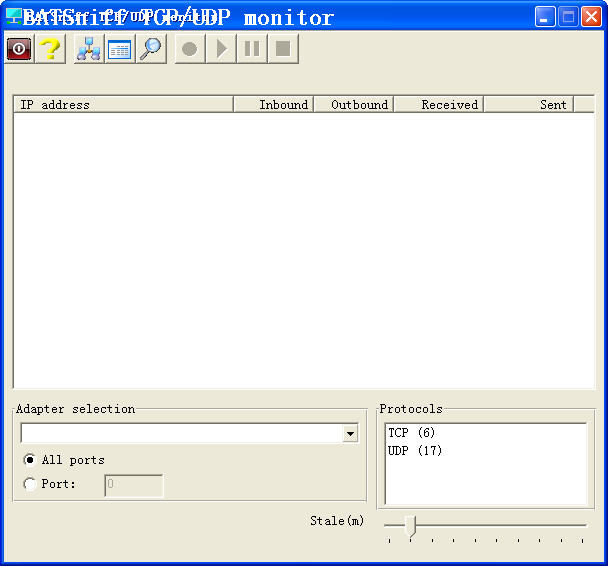The image size is (608, 566).
Task: Sort by IP address column header
Action: (x=122, y=104)
